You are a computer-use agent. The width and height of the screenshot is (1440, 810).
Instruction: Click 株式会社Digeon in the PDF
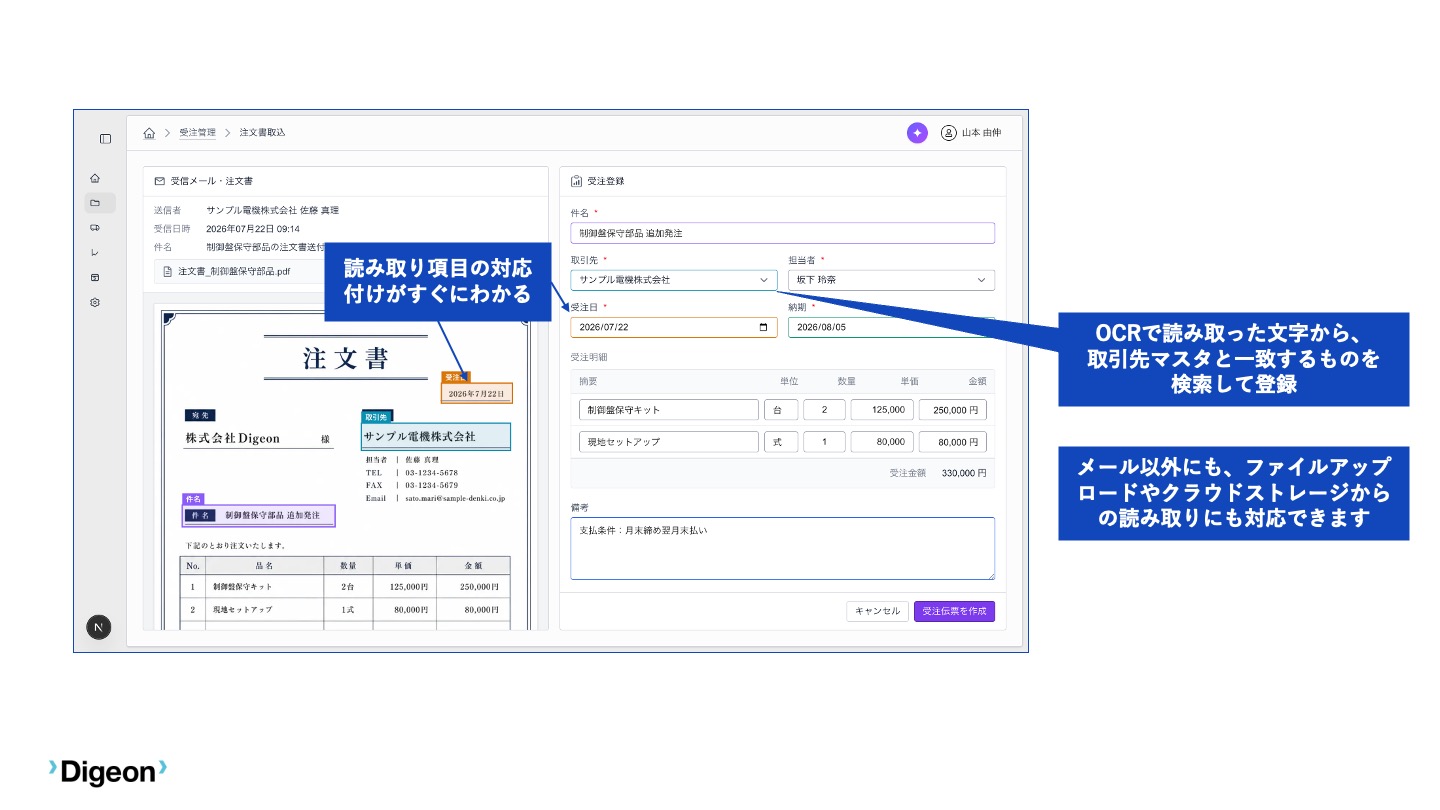[233, 438]
